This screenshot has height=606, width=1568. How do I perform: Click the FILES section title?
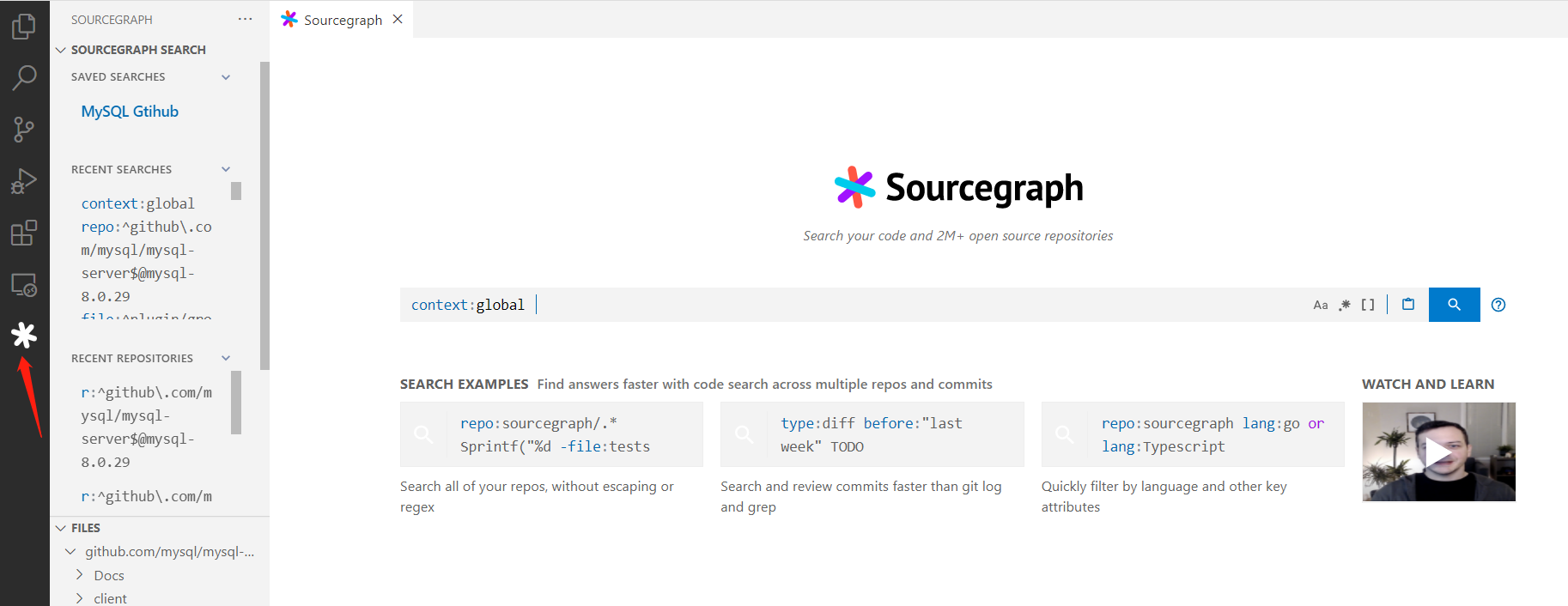pos(86,528)
